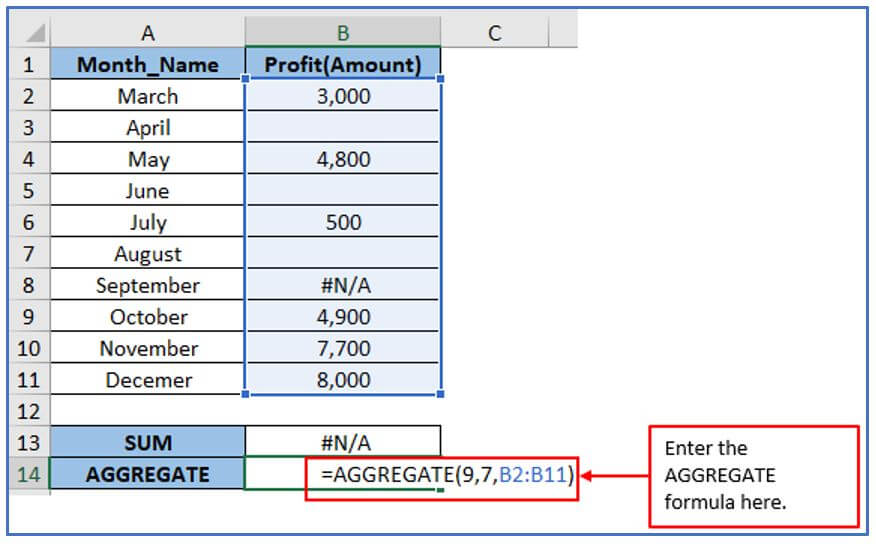The height and width of the screenshot is (544, 876).
Task: Click the Month_Name header cell
Action: 147,64
